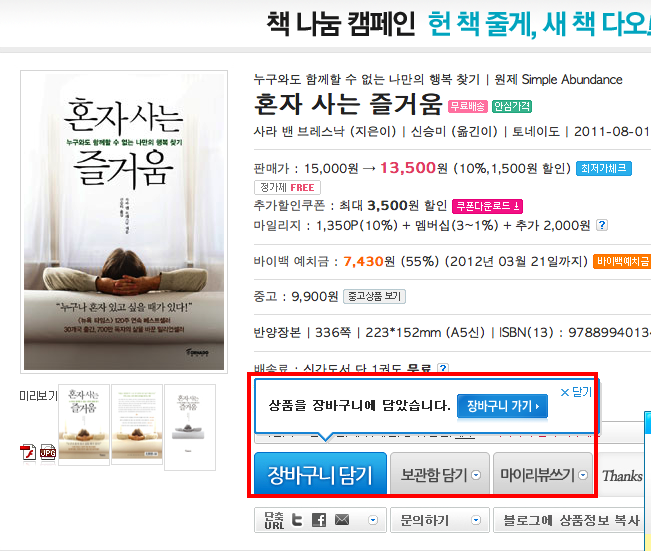The width and height of the screenshot is (651, 551).
Task: Open the JPG preview icon
Action: [x=48, y=452]
